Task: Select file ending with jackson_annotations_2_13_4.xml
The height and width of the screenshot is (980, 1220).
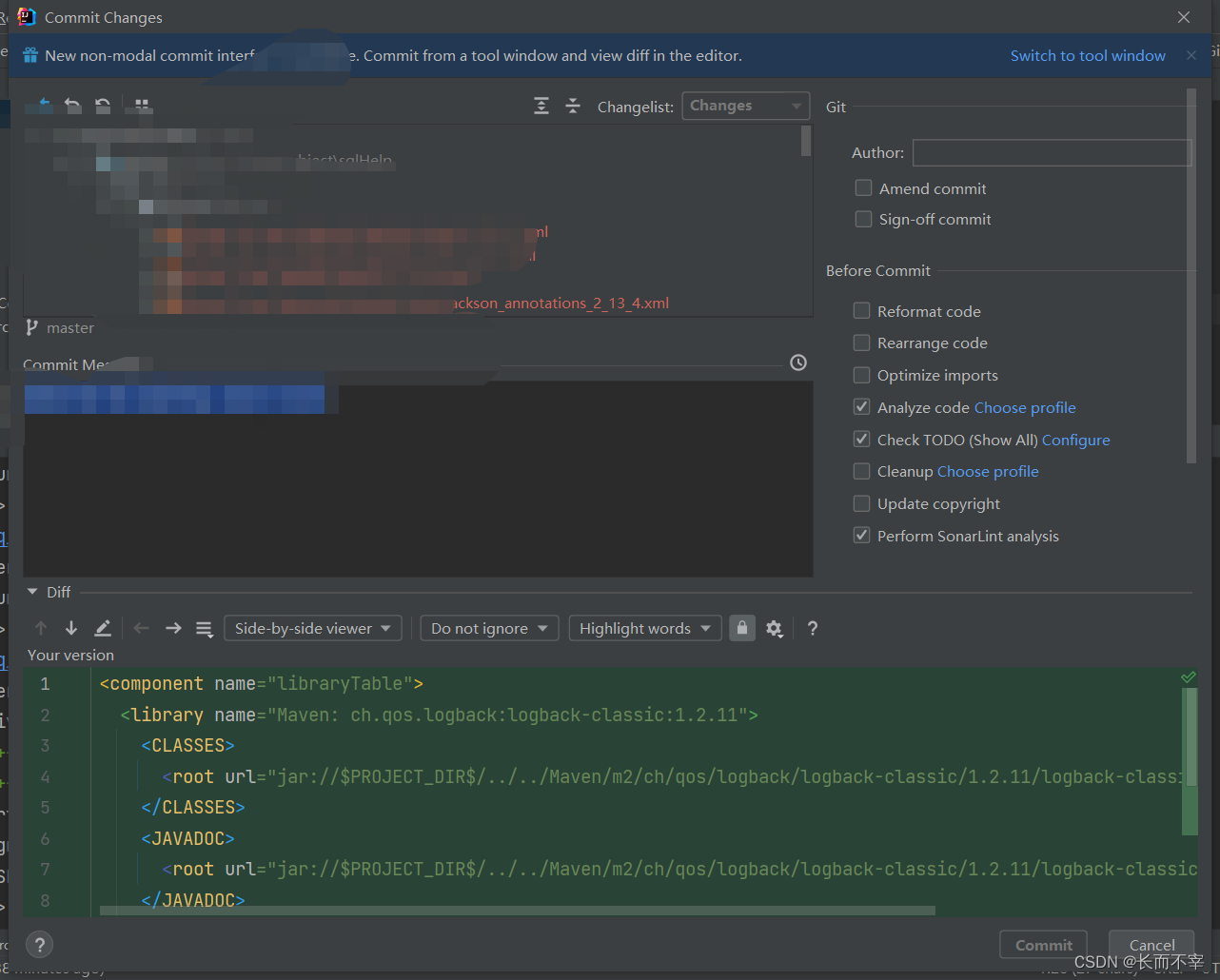Action: click(560, 303)
